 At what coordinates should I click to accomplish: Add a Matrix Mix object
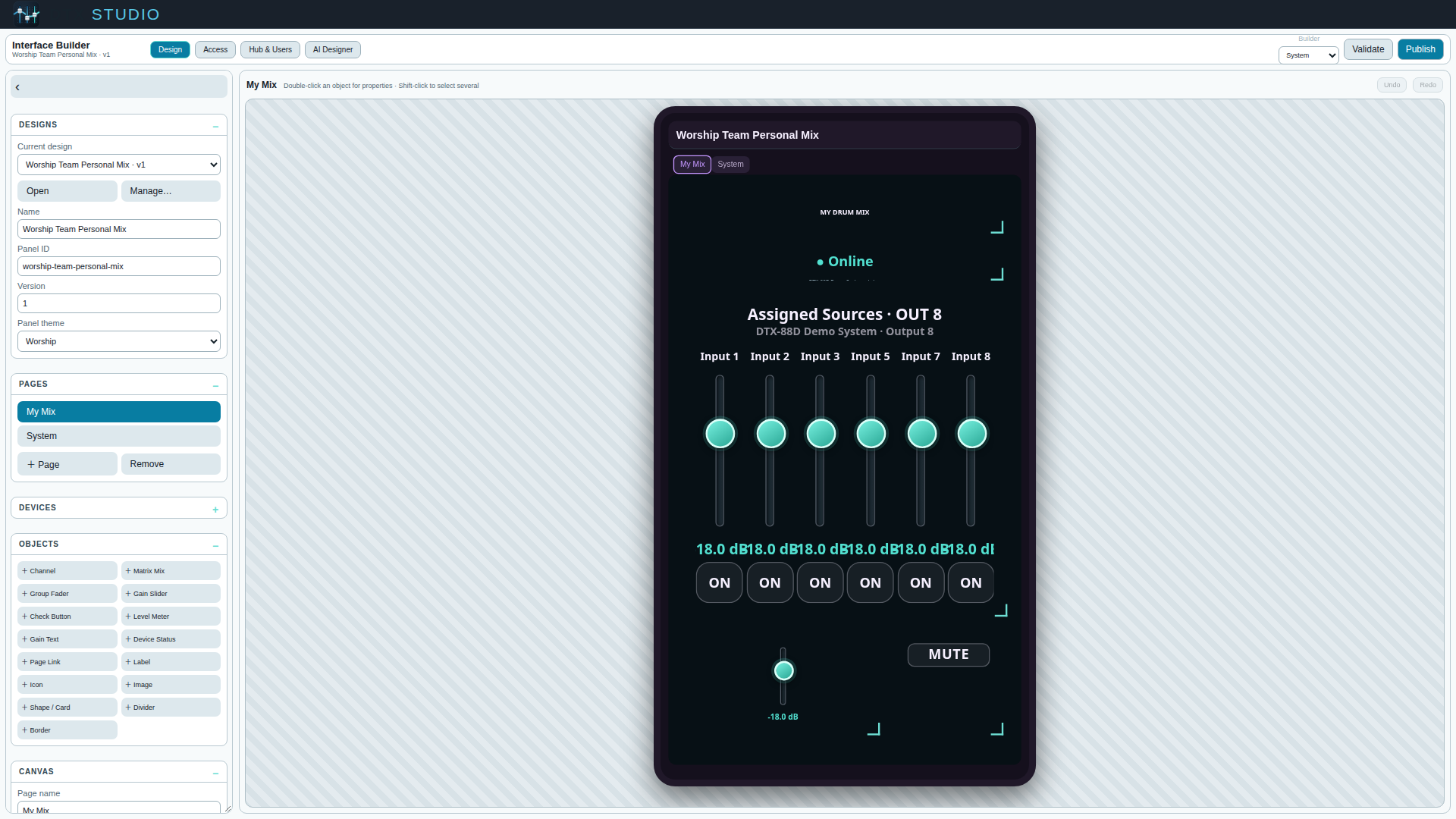(x=171, y=571)
